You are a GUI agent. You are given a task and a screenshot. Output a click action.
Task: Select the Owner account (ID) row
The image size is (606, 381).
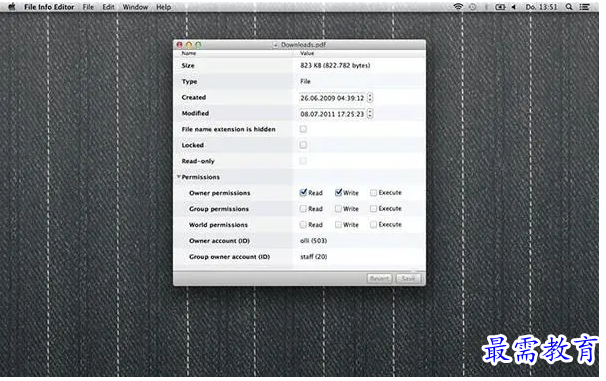(x=300, y=241)
